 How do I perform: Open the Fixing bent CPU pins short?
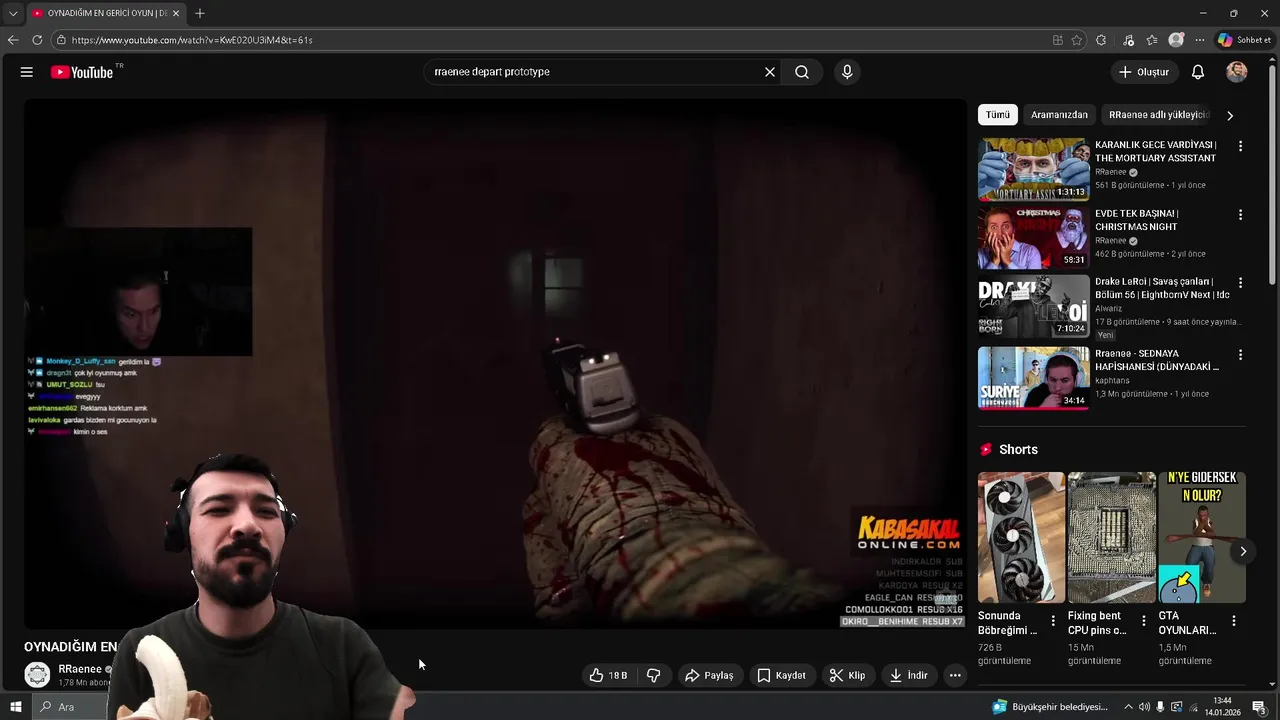pos(1111,537)
